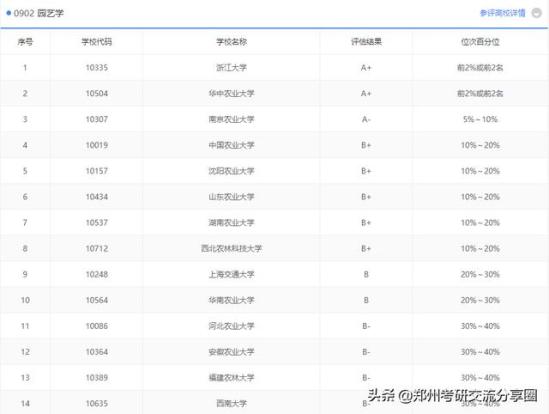Select school name 南京农业大学
Image resolution: width=549 pixels, height=414 pixels.
pos(231,119)
